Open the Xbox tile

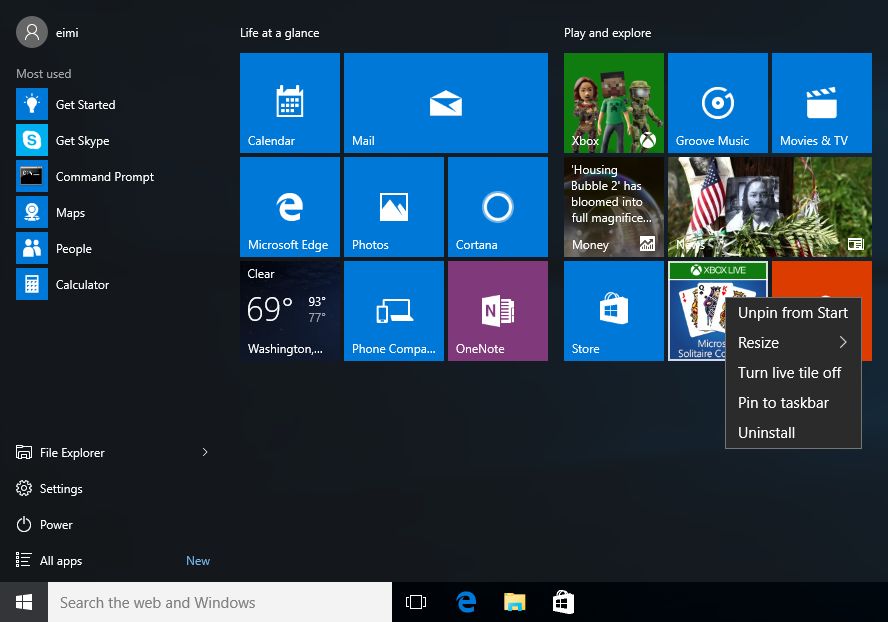point(613,103)
